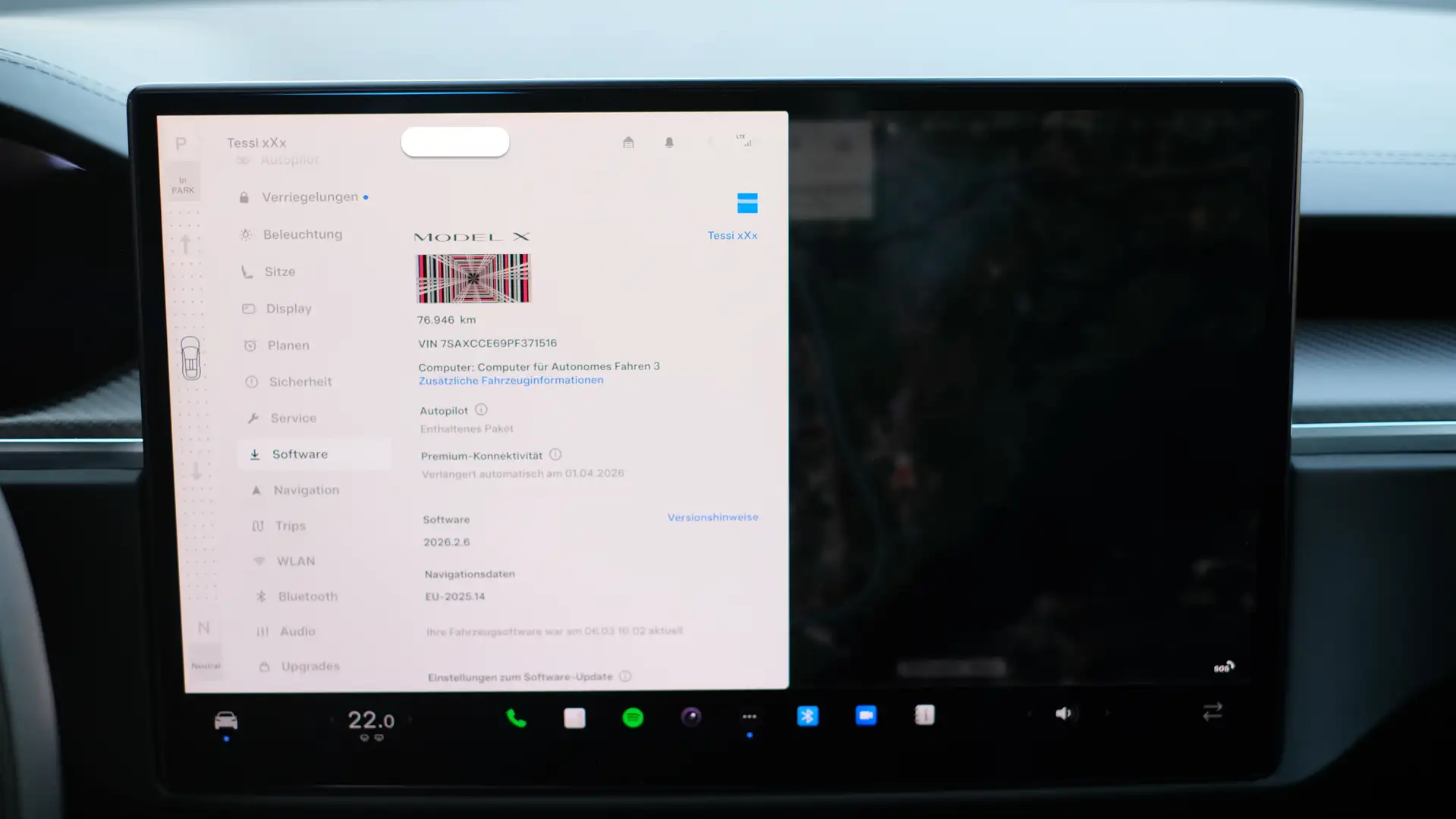Tap the white search field at top
The height and width of the screenshot is (819, 1456).
coord(454,142)
